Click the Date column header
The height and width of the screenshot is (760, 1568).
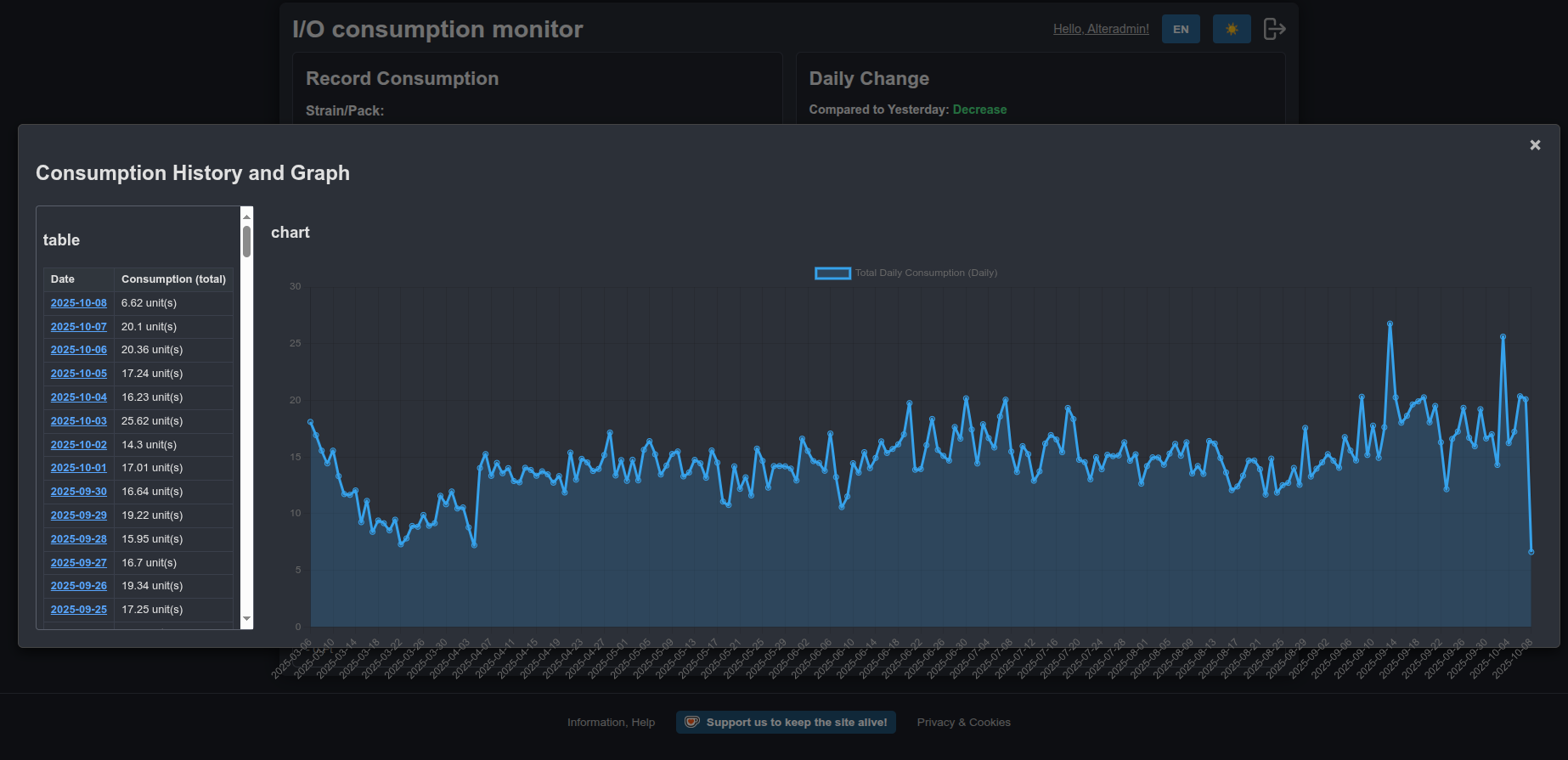pos(63,279)
